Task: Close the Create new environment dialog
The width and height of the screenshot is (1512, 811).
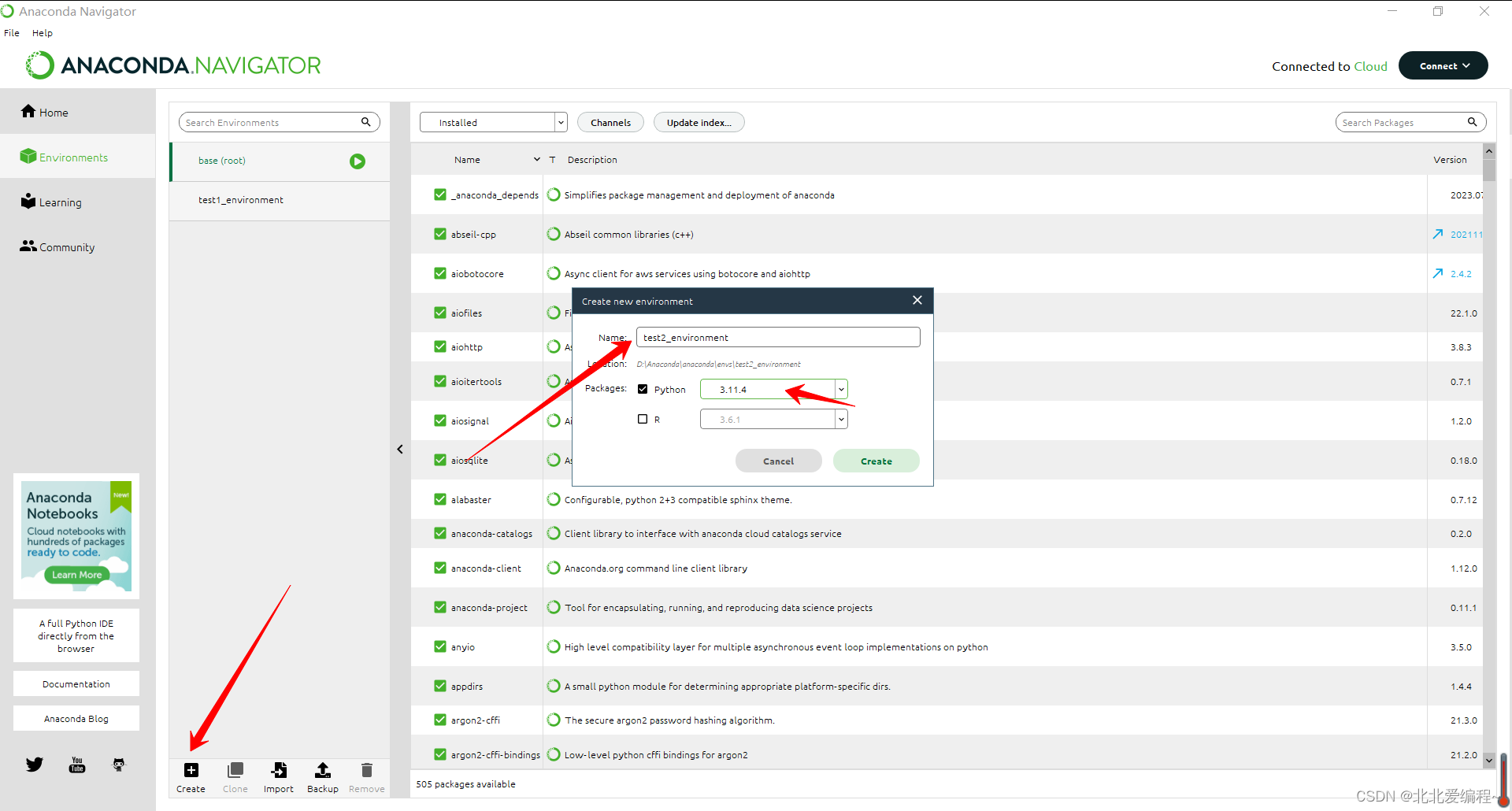Action: coord(917,300)
